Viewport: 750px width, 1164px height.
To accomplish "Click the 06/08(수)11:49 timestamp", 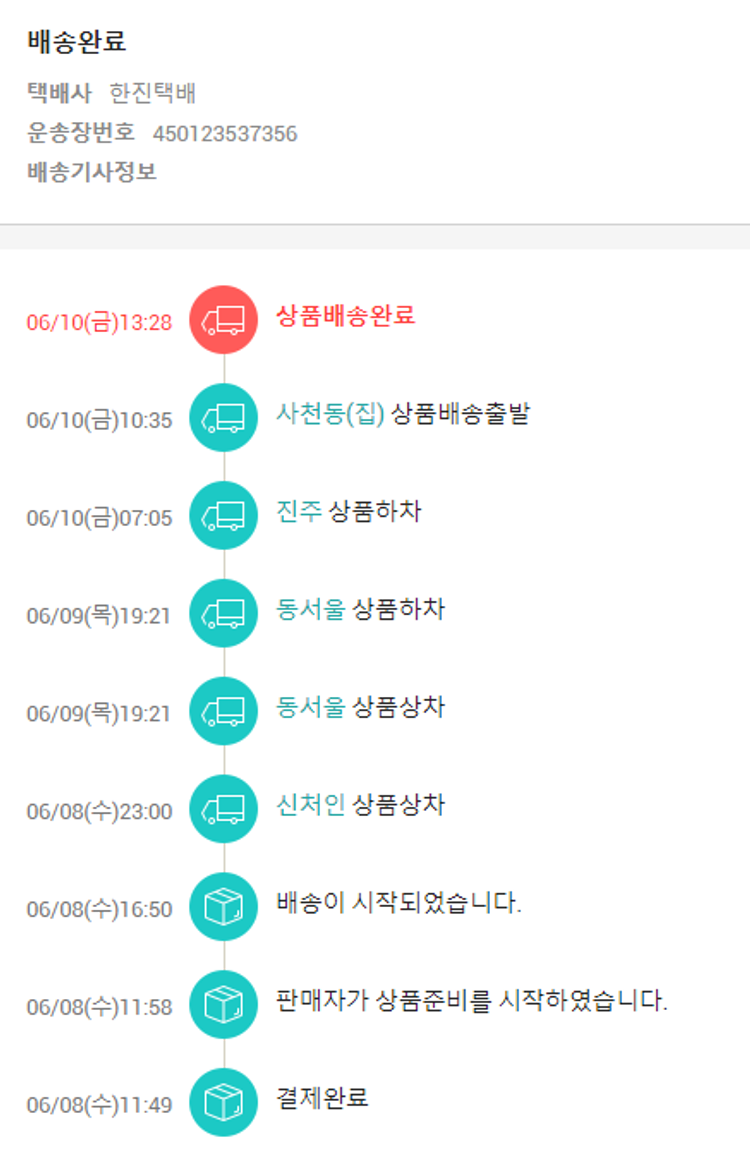I will point(99,1105).
